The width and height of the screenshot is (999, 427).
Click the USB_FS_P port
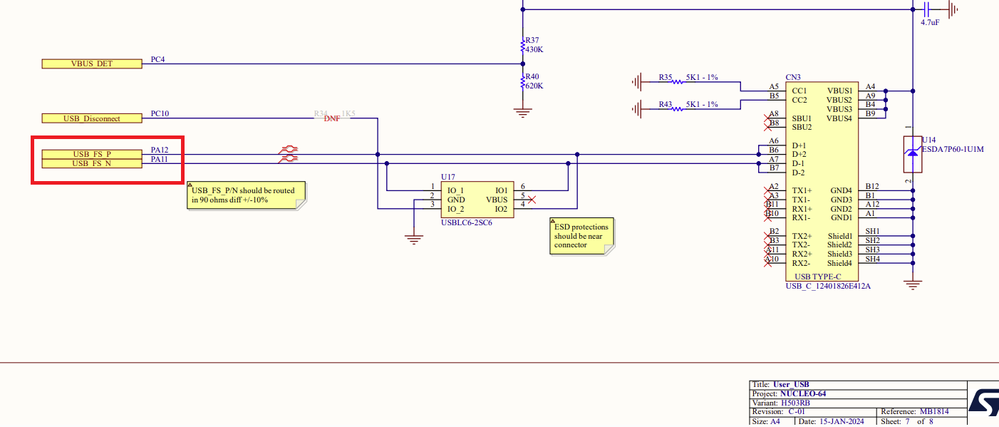click(92, 154)
